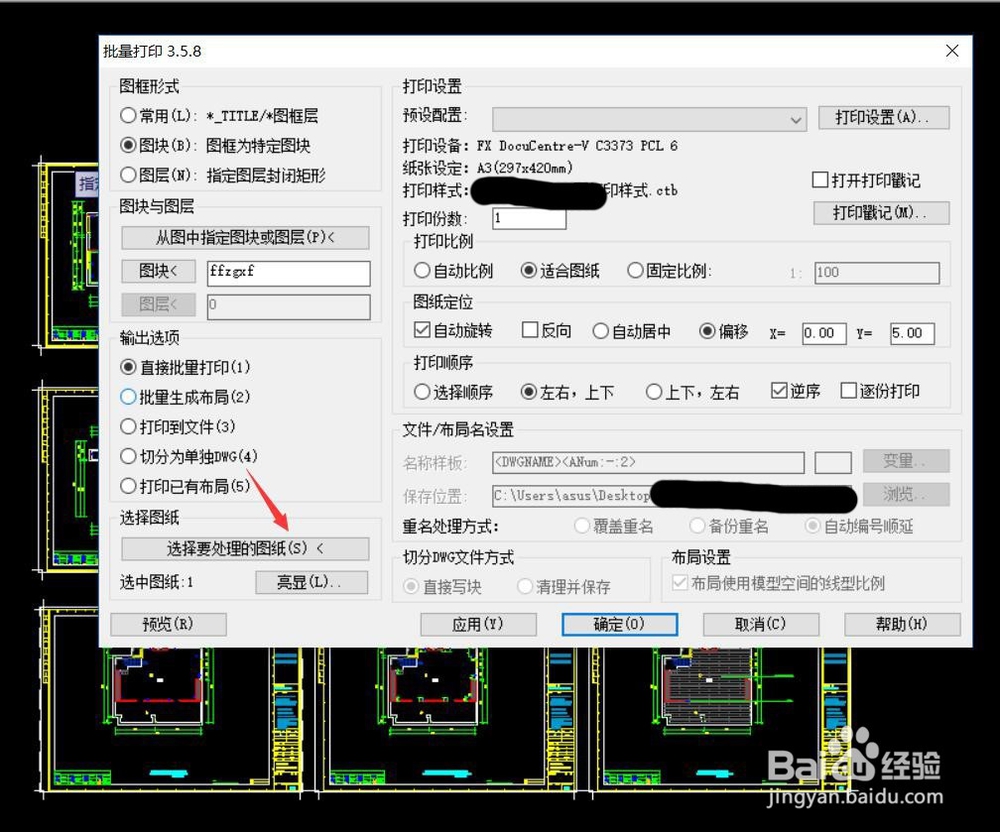This screenshot has height=832, width=1000.
Task: Click 从图中指定图块或图层(P)< button
Action: tap(246, 238)
